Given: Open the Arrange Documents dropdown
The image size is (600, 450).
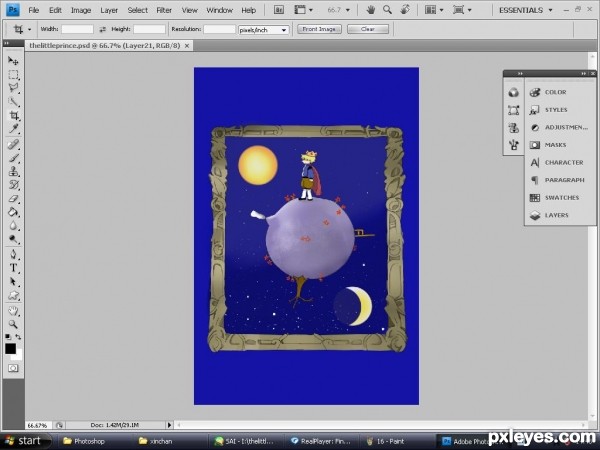Looking at the screenshot, I should click(434, 10).
